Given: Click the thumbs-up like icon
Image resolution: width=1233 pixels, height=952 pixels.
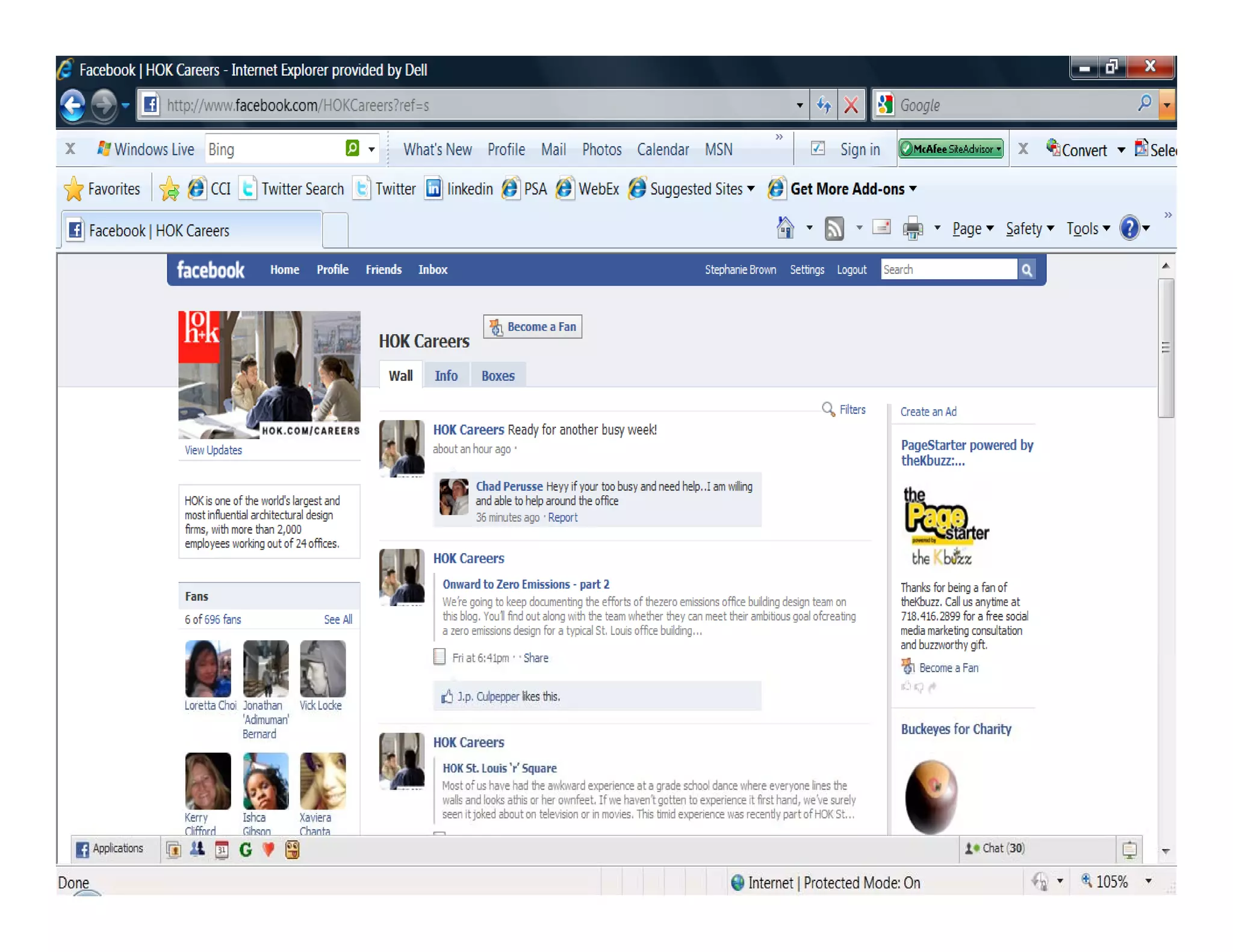Looking at the screenshot, I should 447,696.
